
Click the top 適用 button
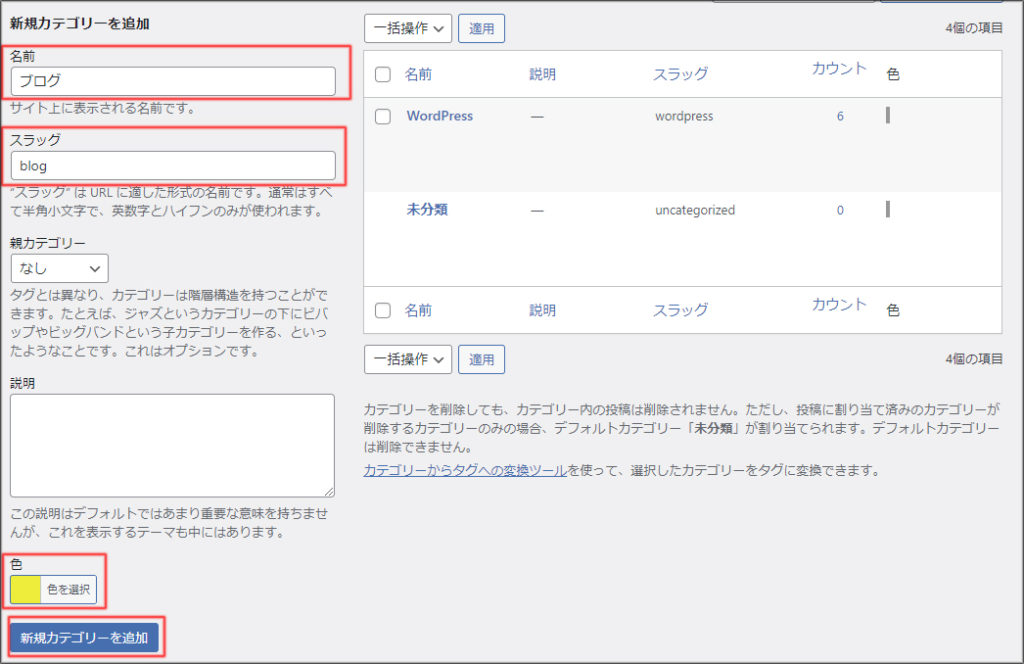click(x=481, y=29)
